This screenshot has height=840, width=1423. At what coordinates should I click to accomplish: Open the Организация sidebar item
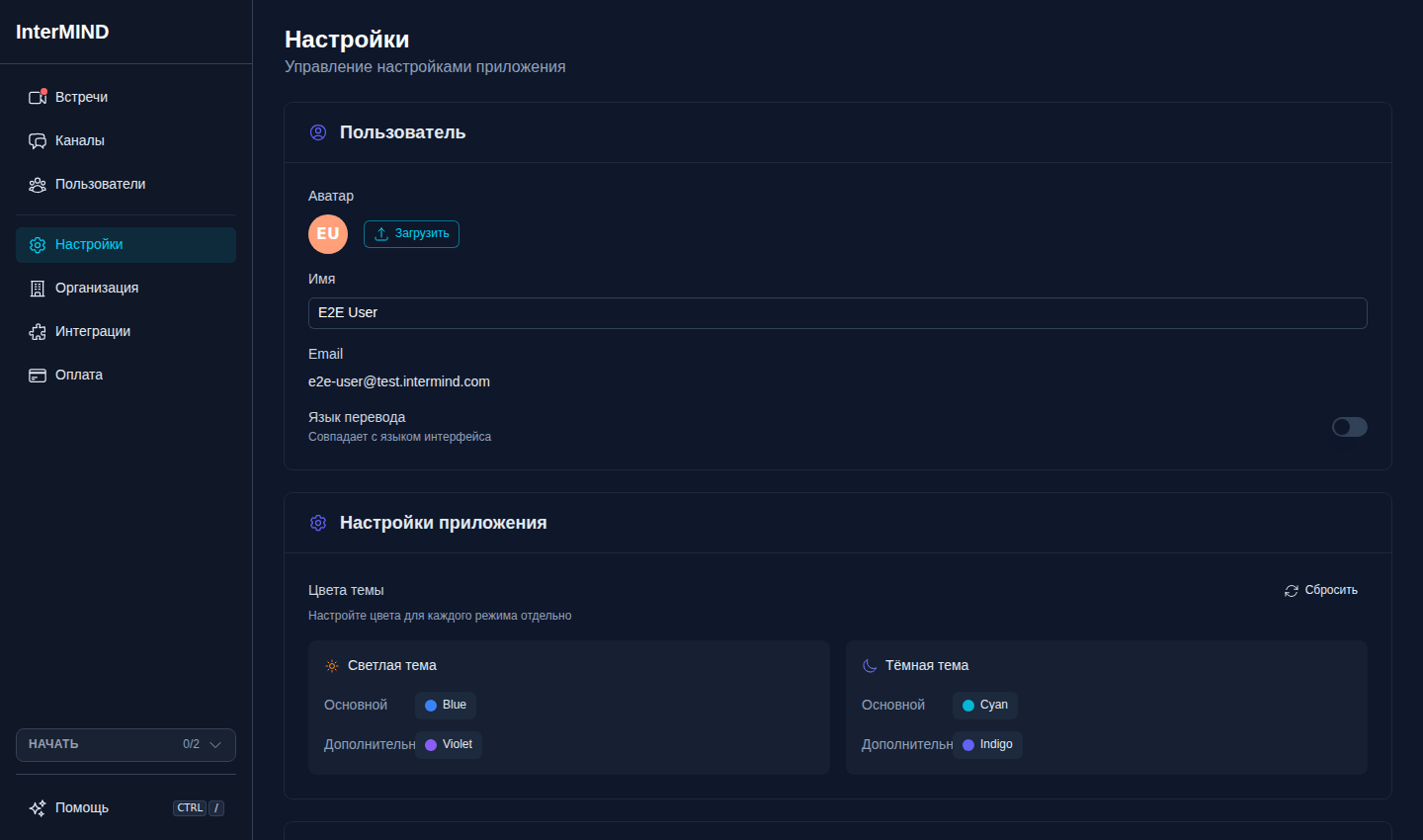coord(126,289)
